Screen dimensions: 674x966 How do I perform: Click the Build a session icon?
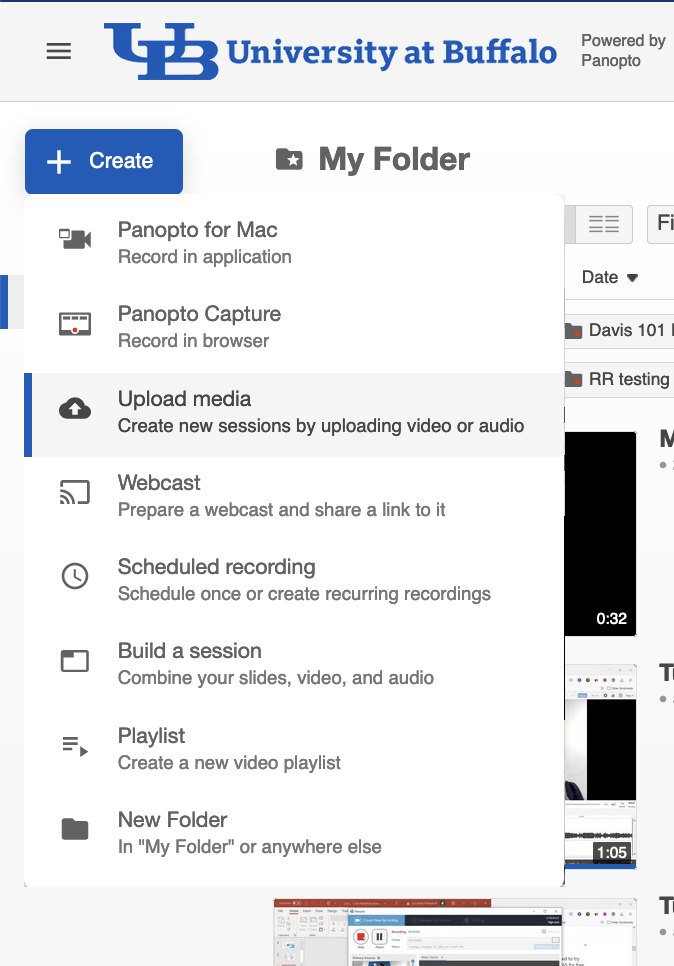click(x=75, y=661)
